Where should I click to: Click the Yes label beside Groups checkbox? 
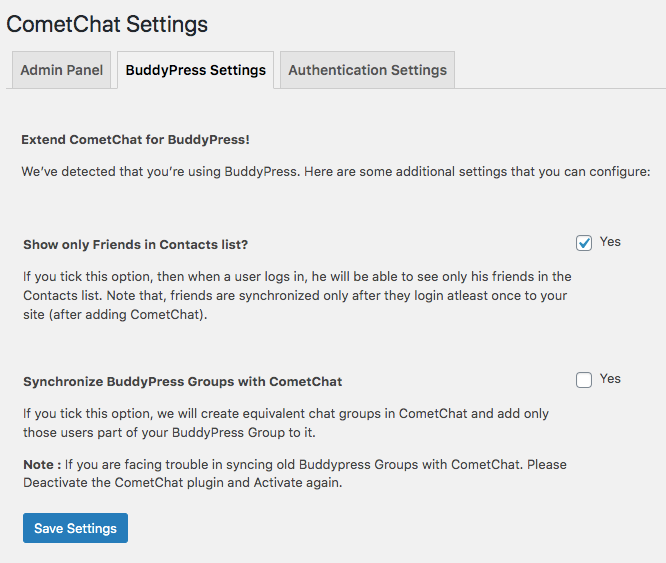click(x=610, y=379)
